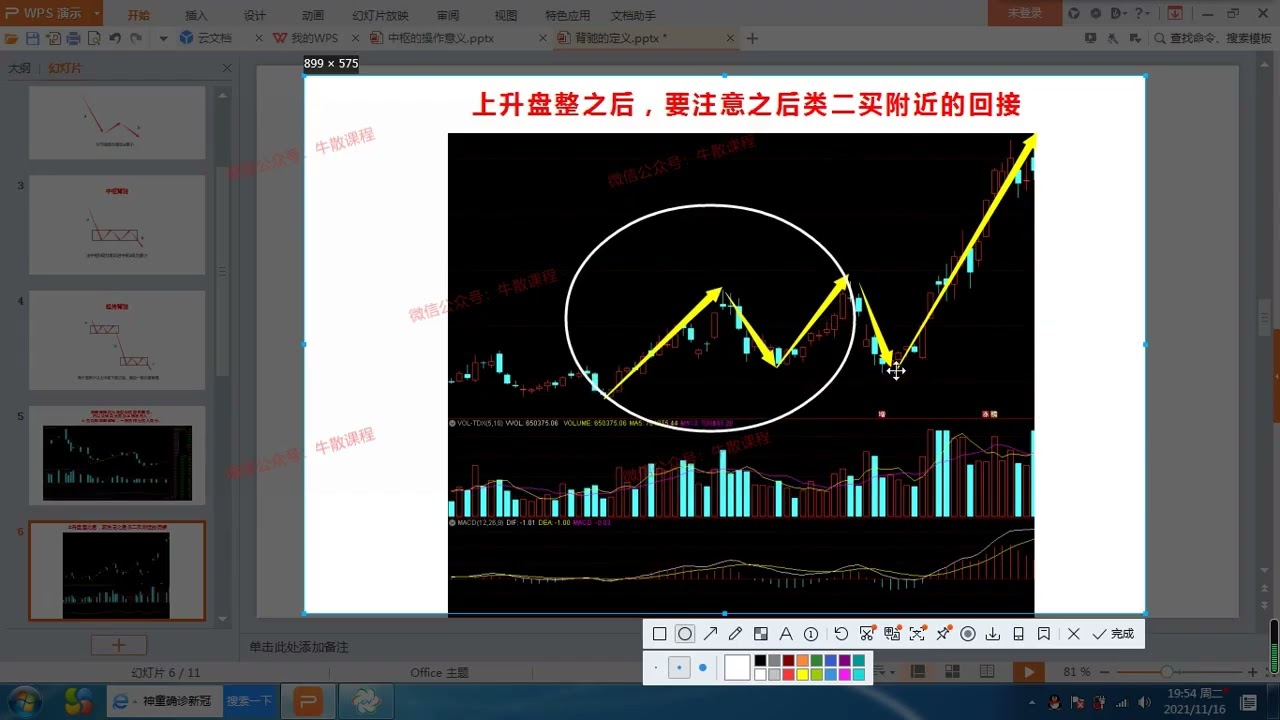Click the notes area 单击此处添加备注
Screen dimensions: 1280x720
(x=299, y=647)
